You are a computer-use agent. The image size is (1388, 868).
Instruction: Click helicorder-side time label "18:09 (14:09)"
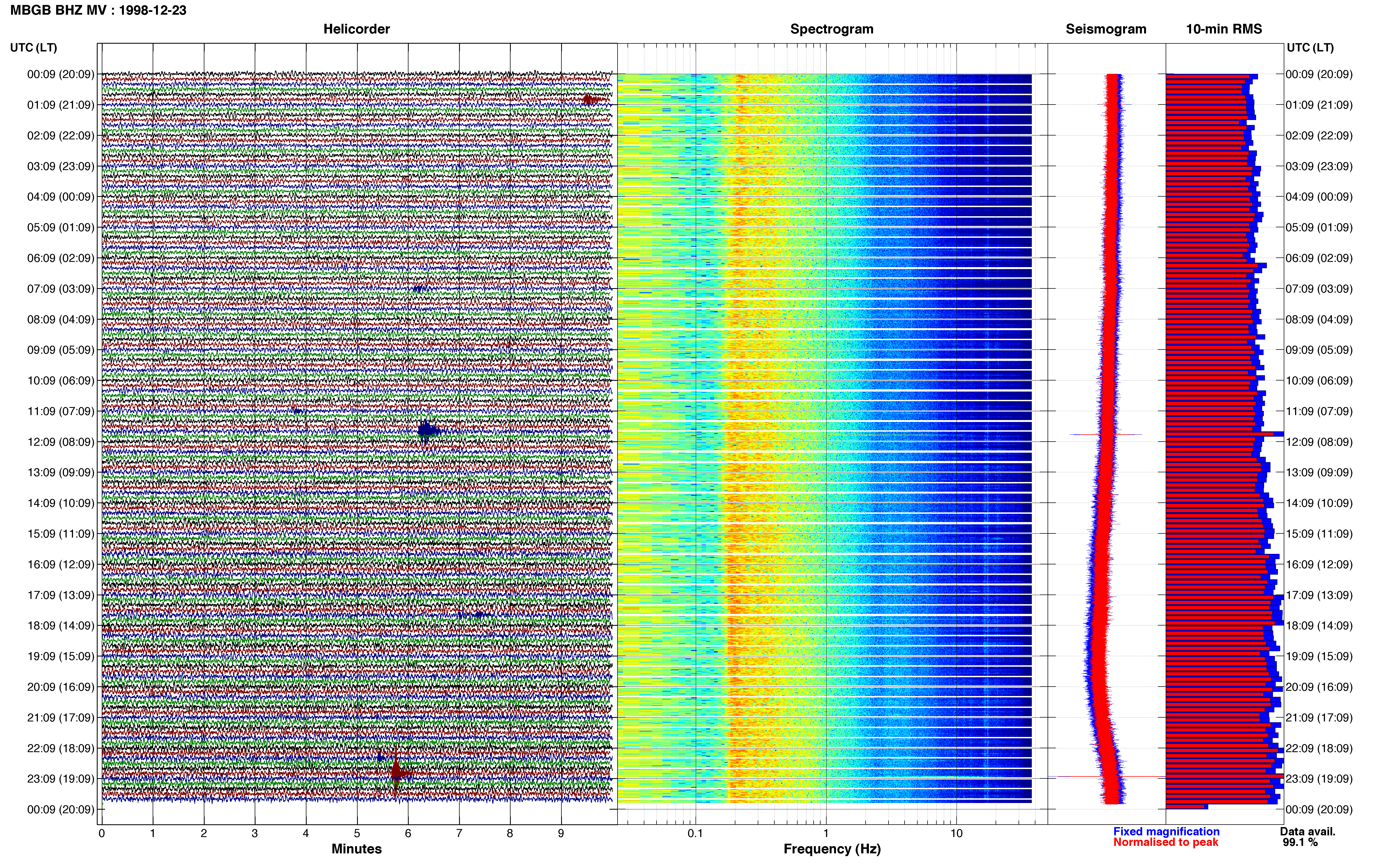tap(61, 626)
